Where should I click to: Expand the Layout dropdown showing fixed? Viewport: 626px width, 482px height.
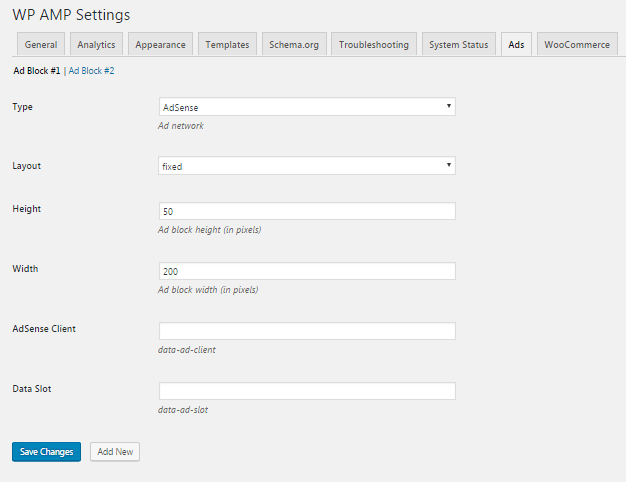[x=307, y=166]
